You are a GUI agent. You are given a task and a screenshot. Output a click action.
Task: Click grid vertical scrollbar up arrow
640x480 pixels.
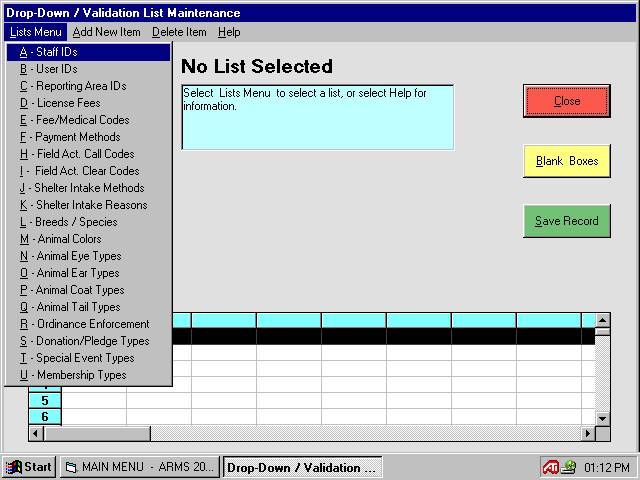tap(603, 320)
